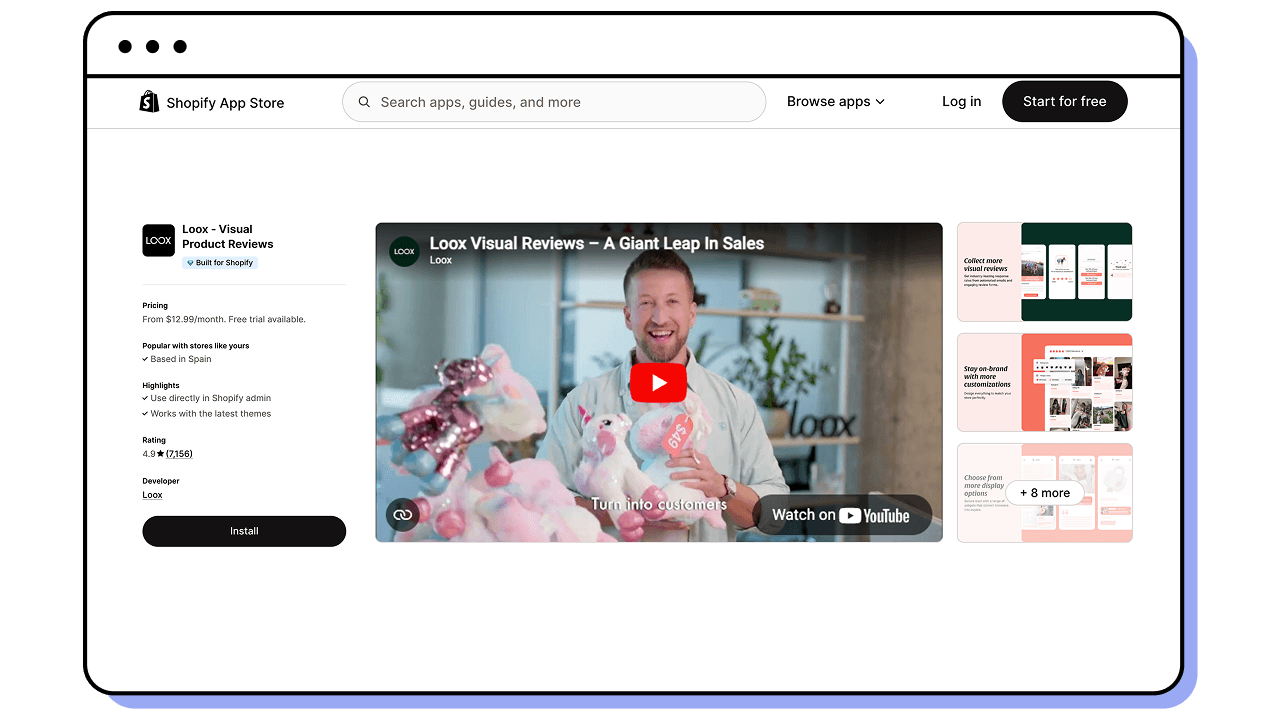Click the Shopify bag logo
Image resolution: width=1280 pixels, height=720 pixels.
coord(148,101)
